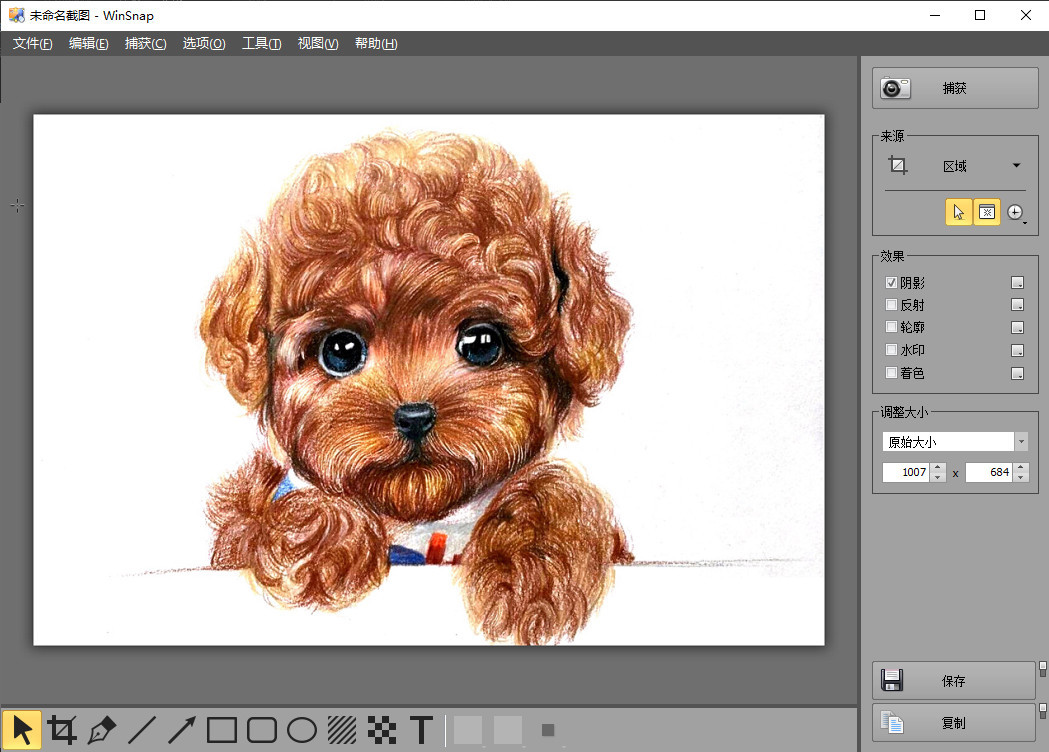Enable the 水印 watermark checkbox
Image resolution: width=1049 pixels, height=752 pixels.
(892, 351)
